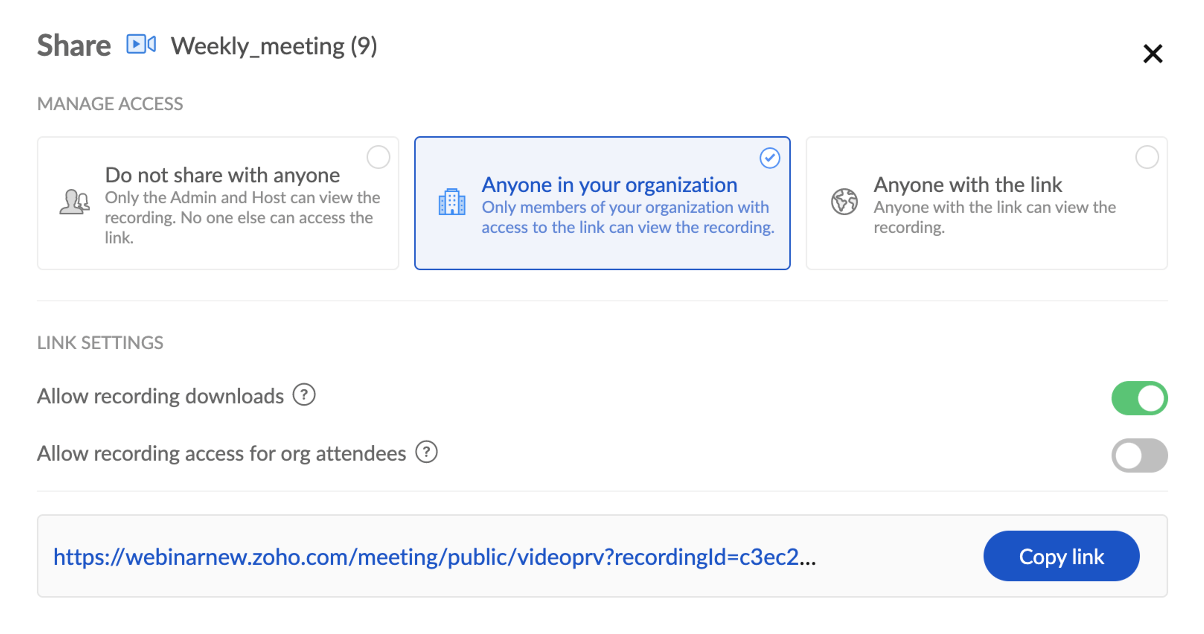Click the Weekly_meeting (9) recording title
The width and height of the screenshot is (1204, 634).
pyautogui.click(x=274, y=46)
